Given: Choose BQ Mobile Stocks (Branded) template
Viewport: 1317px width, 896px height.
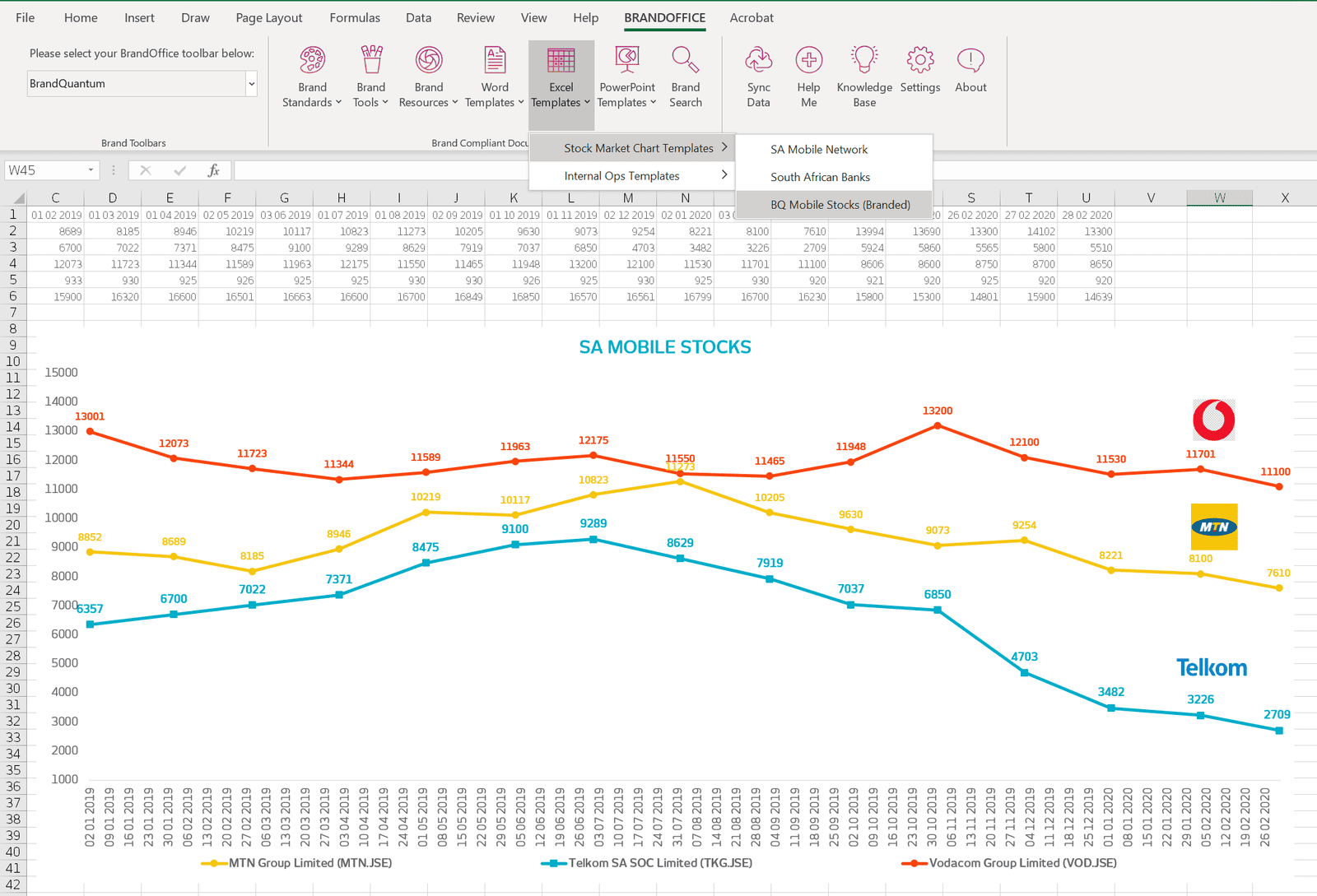Looking at the screenshot, I should tap(834, 205).
